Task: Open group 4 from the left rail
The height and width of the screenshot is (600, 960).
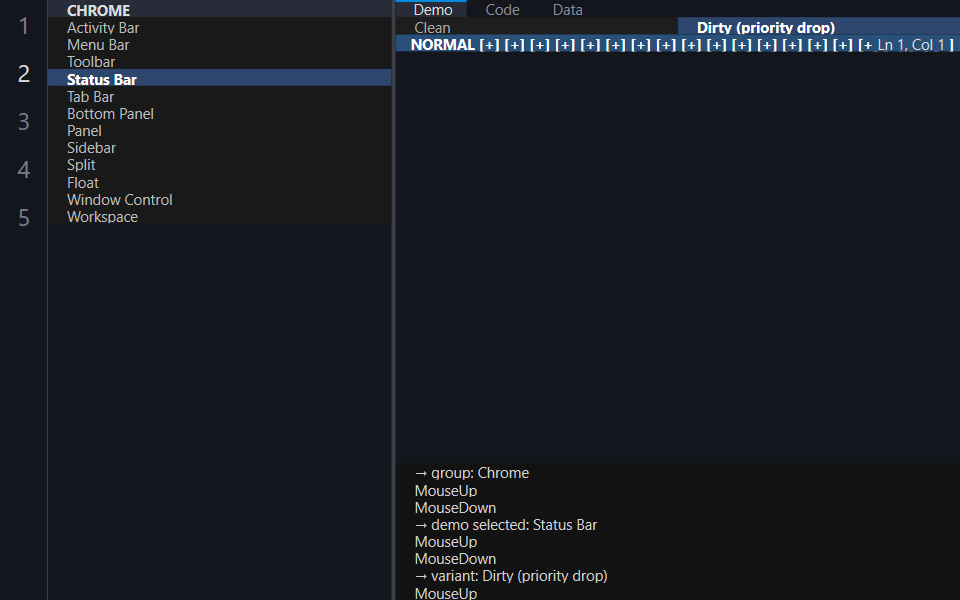Action: [x=23, y=169]
